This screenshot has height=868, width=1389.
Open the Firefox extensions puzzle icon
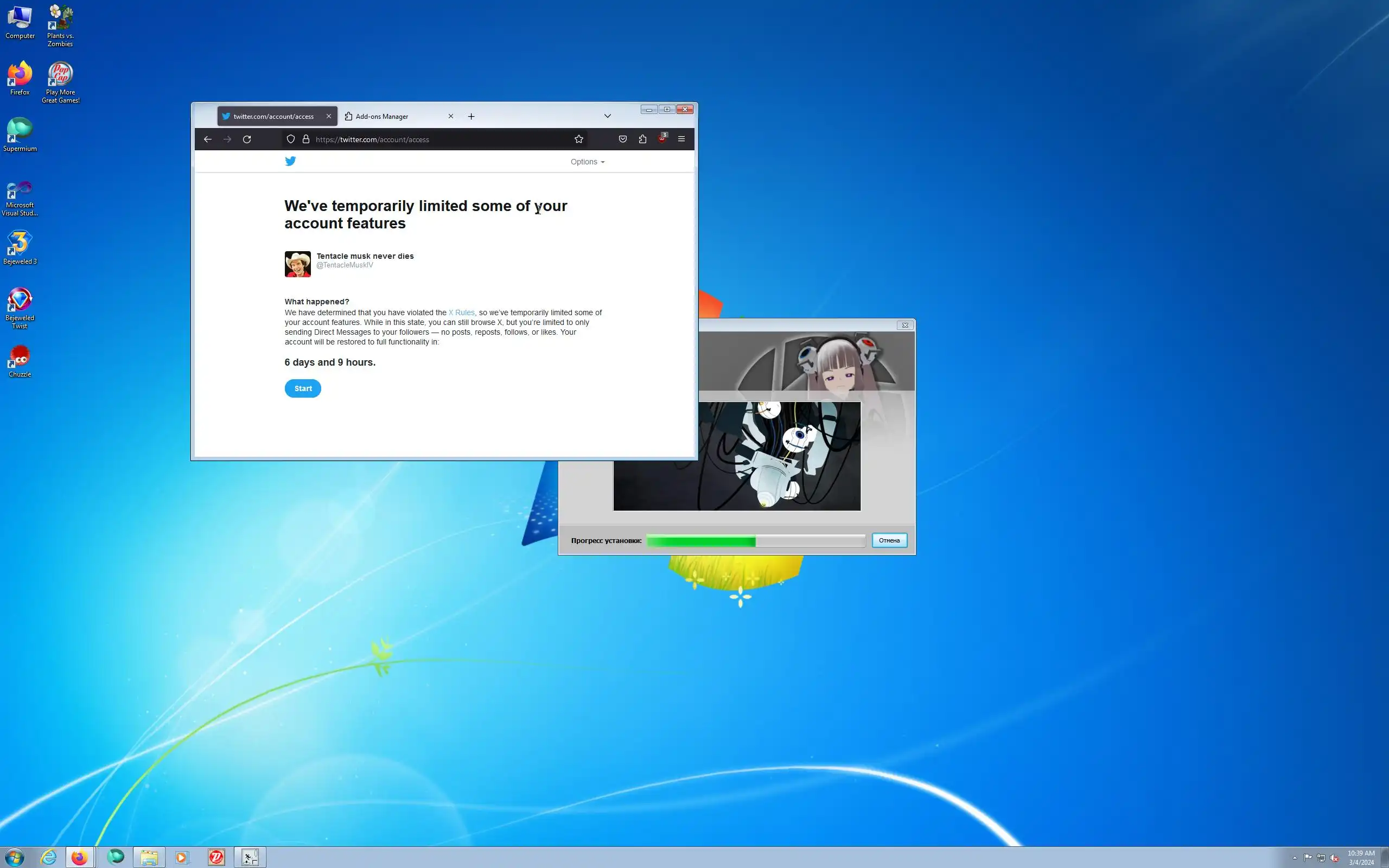[642, 139]
